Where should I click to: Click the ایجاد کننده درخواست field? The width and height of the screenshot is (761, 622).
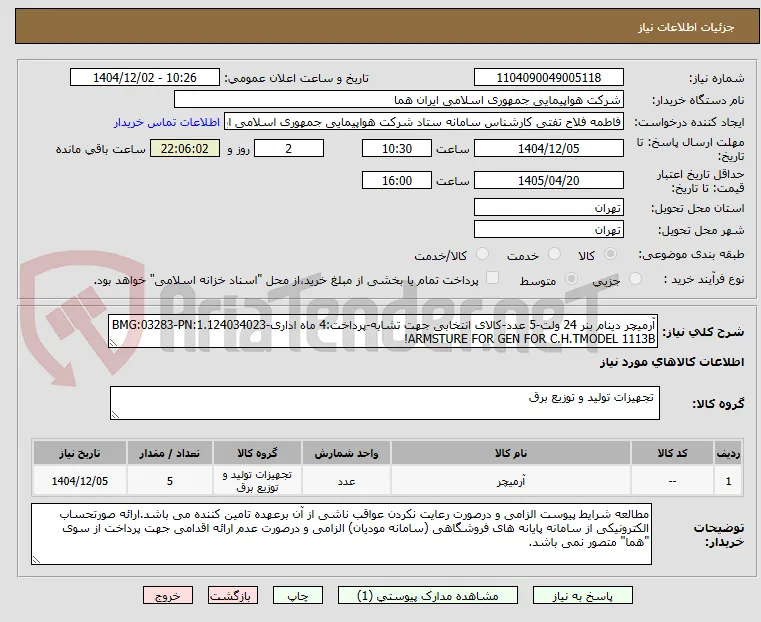(x=424, y=122)
